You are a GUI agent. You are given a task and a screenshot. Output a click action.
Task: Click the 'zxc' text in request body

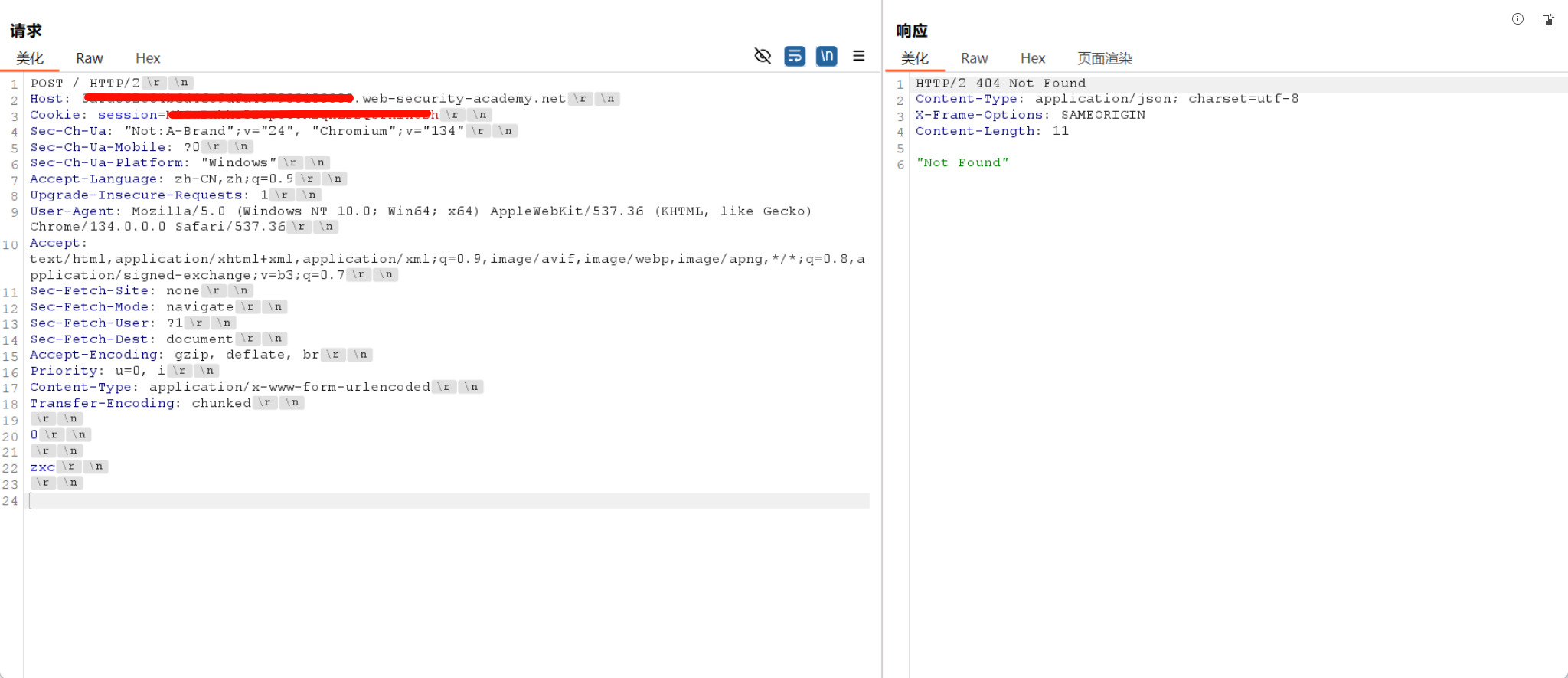coord(42,467)
